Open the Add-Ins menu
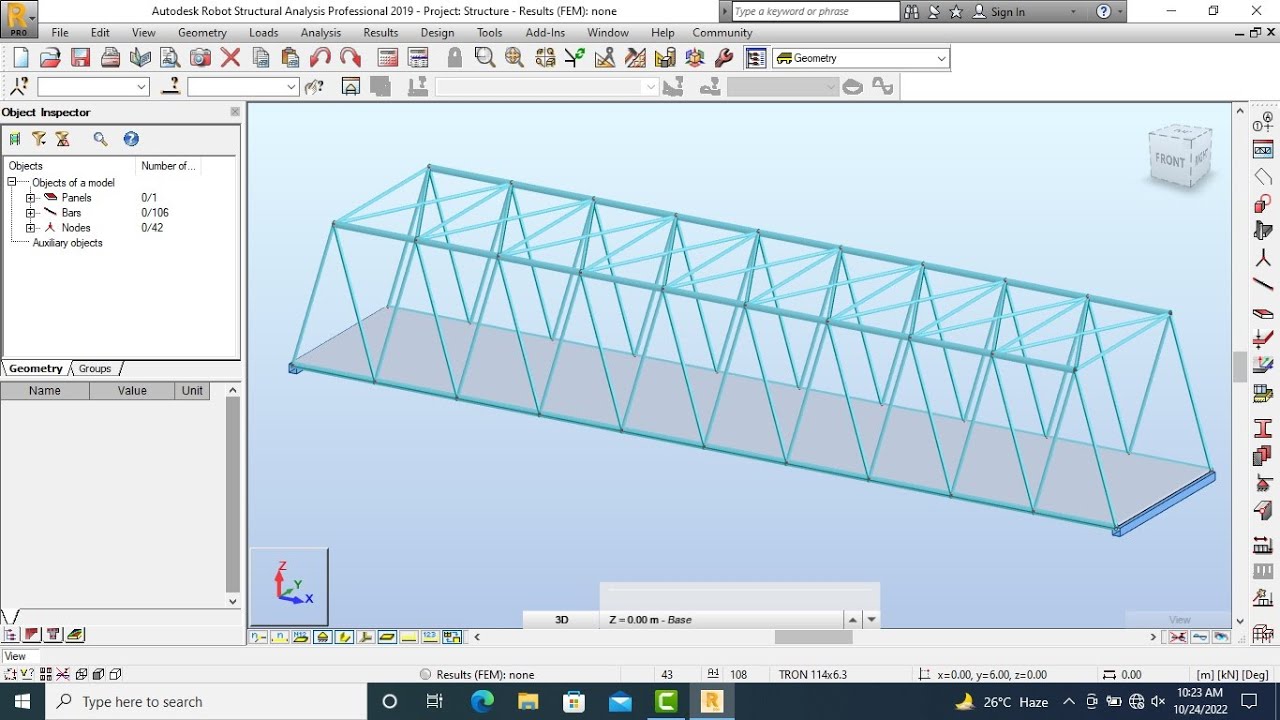This screenshot has height=720, width=1280. (x=545, y=33)
